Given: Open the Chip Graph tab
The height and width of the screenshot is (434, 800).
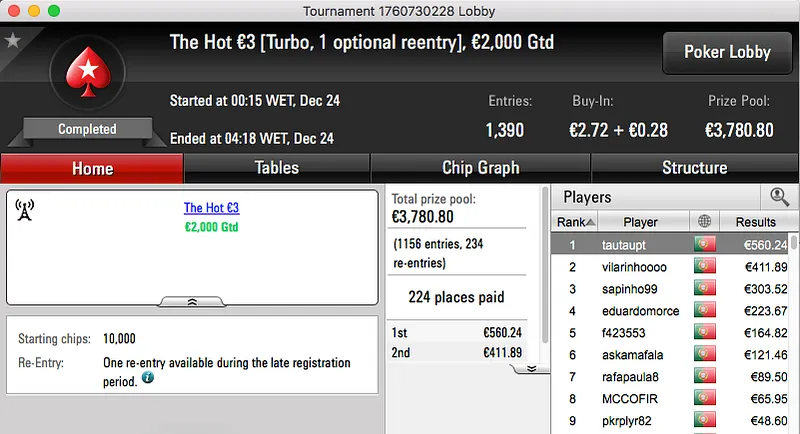Looking at the screenshot, I should [480, 168].
